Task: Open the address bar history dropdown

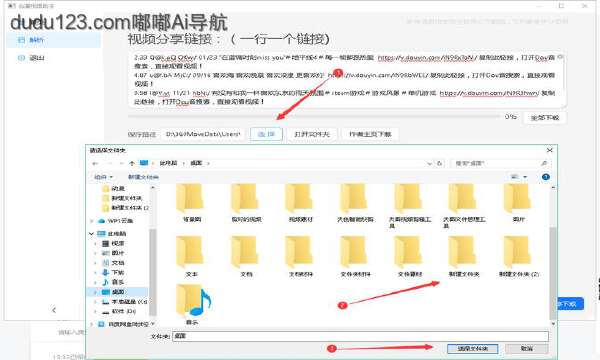Action: tap(429, 163)
